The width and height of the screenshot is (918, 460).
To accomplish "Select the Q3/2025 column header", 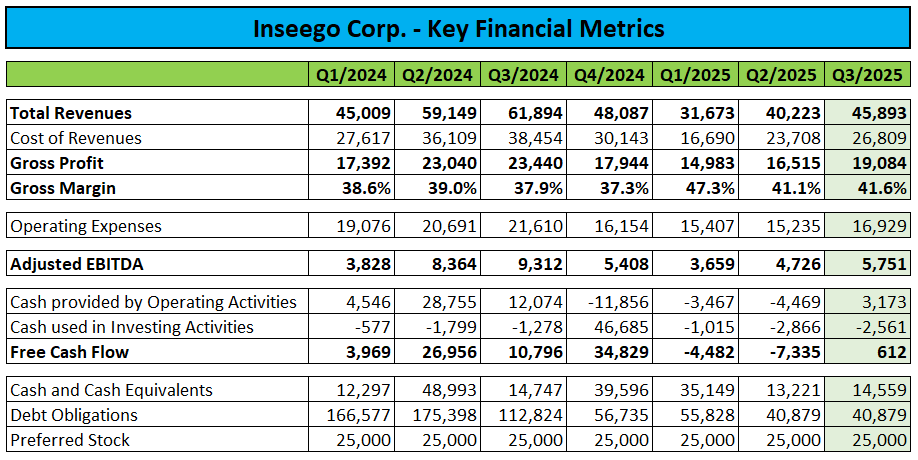I will (x=869, y=74).
